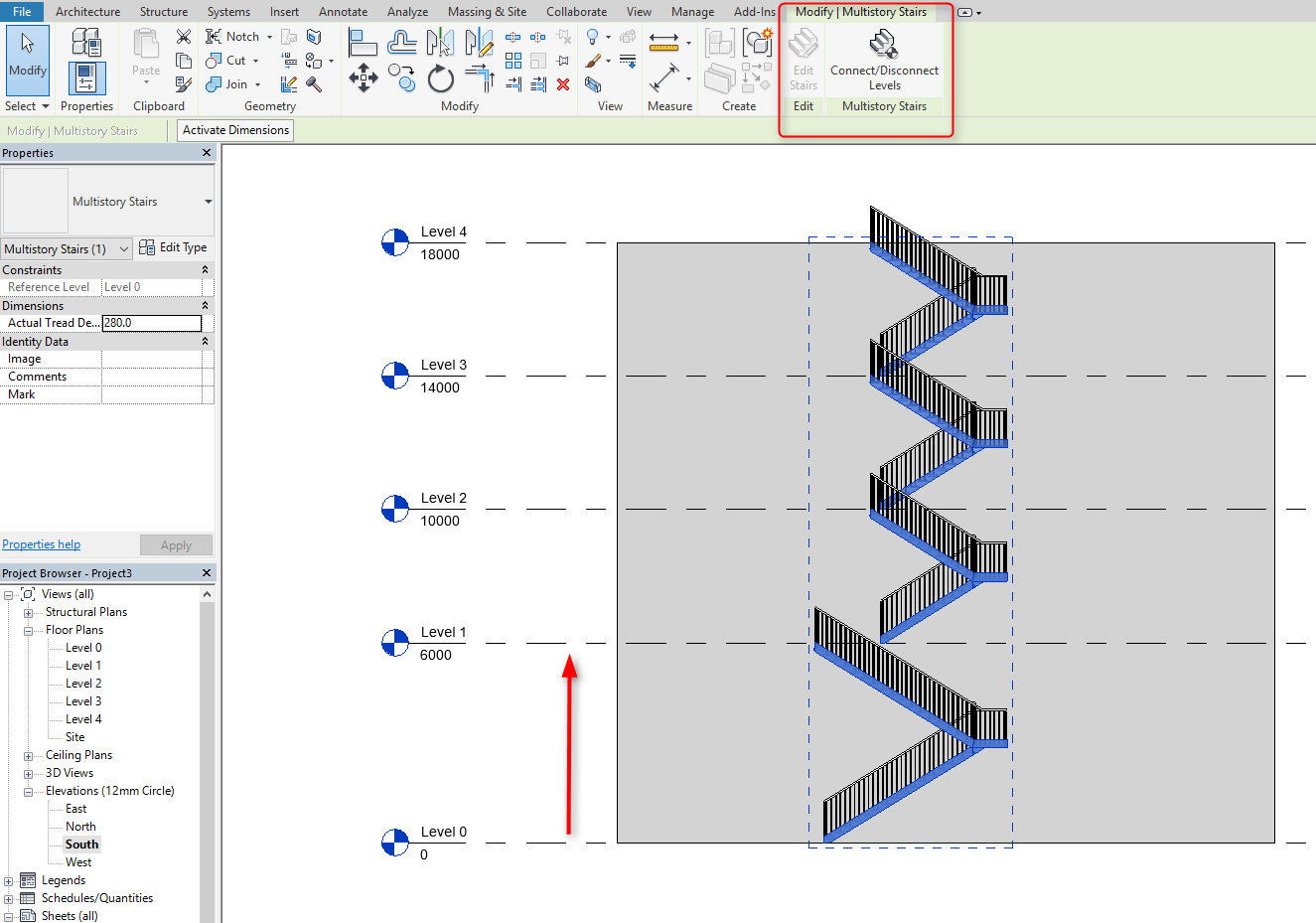The width and height of the screenshot is (1316, 923).
Task: Click the Project Browser vertical scrollbar
Action: [207, 755]
